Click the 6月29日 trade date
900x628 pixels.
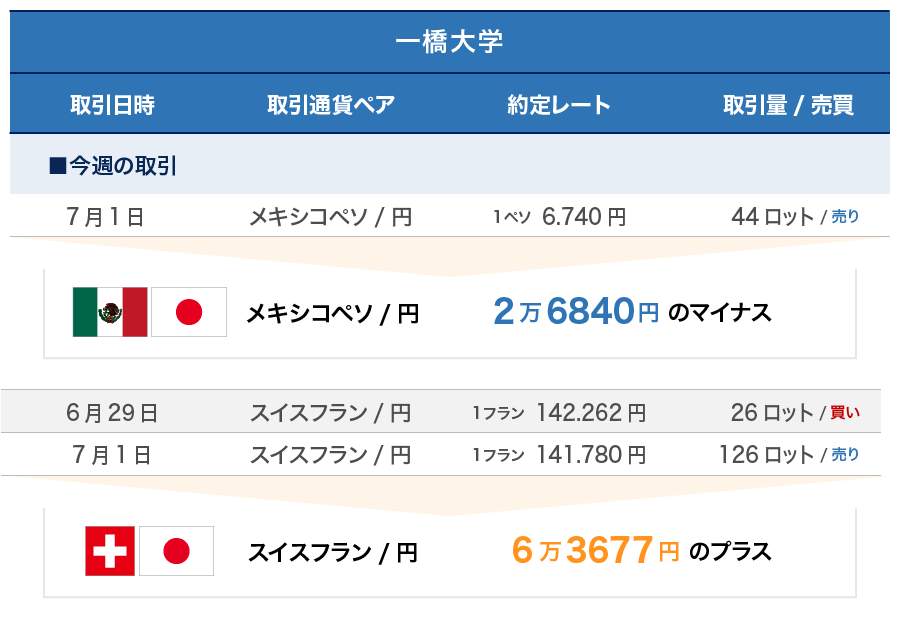click(x=112, y=412)
